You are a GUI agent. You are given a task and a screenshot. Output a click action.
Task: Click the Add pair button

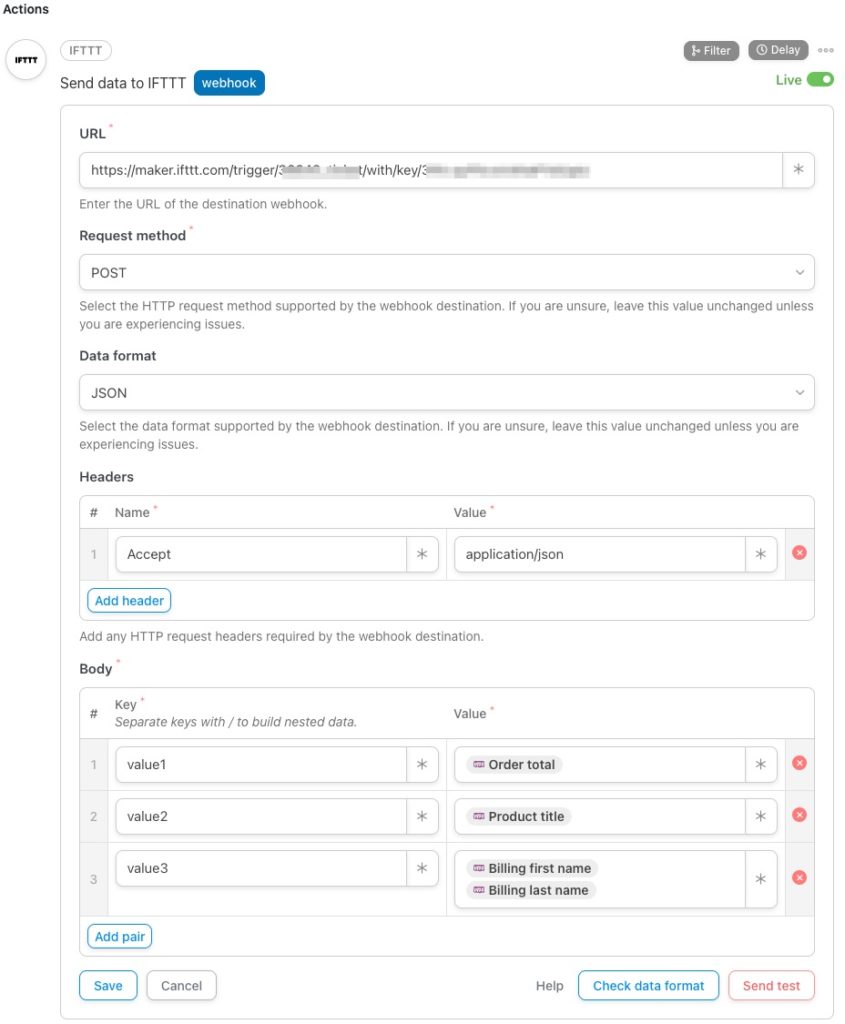[119, 936]
